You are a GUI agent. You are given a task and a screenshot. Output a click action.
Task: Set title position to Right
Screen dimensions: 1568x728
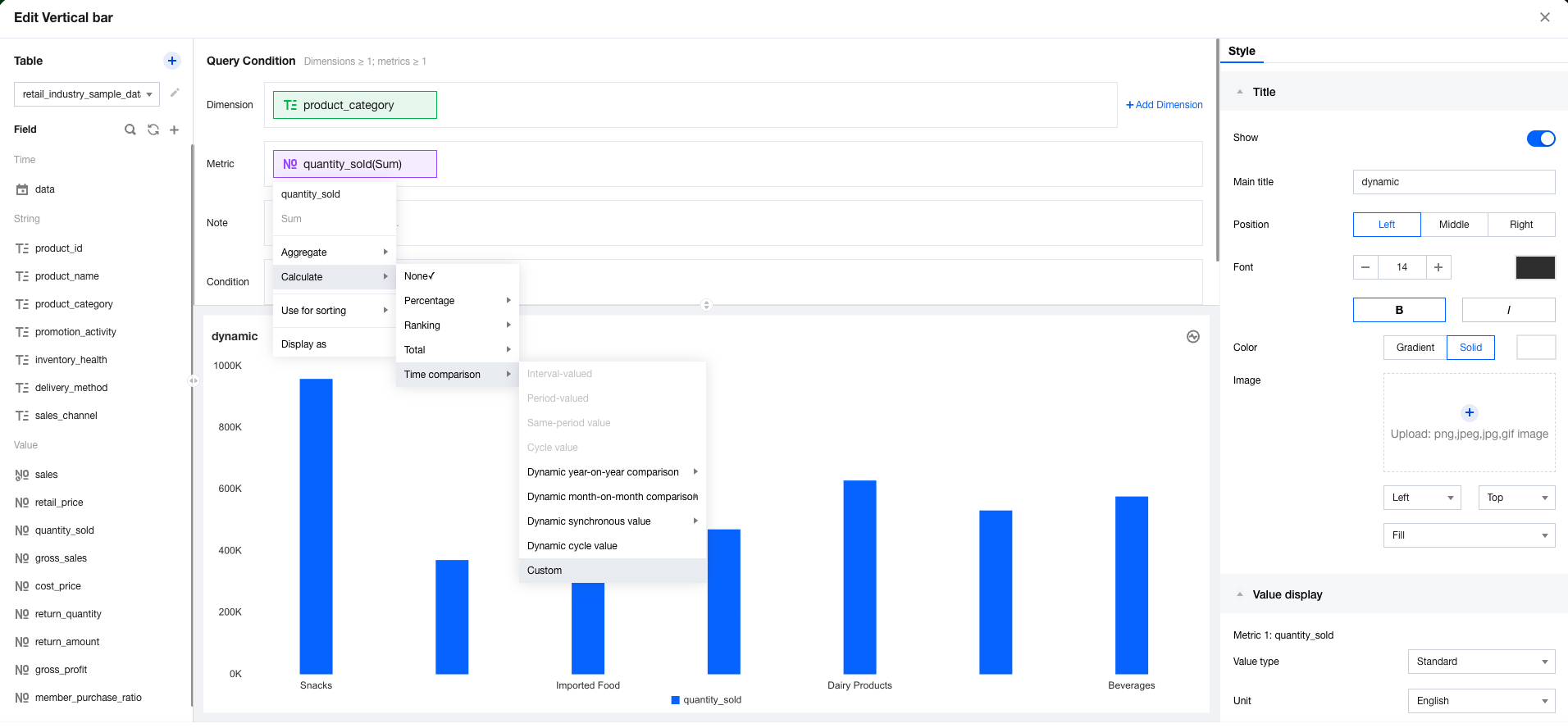point(1521,225)
